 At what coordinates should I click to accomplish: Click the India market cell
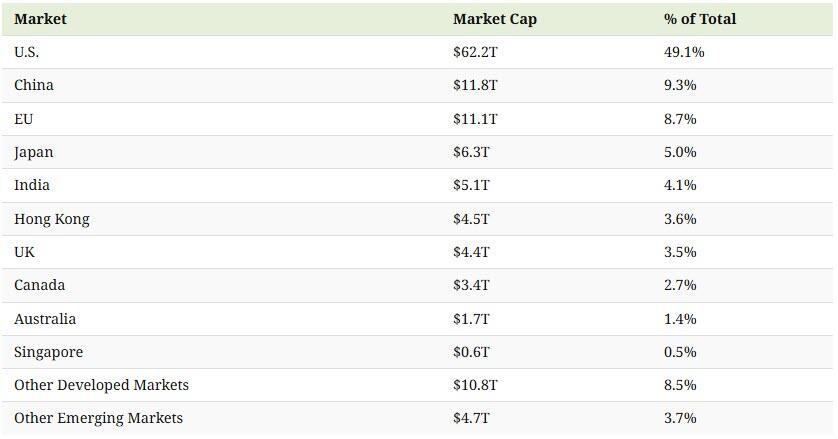(32, 185)
